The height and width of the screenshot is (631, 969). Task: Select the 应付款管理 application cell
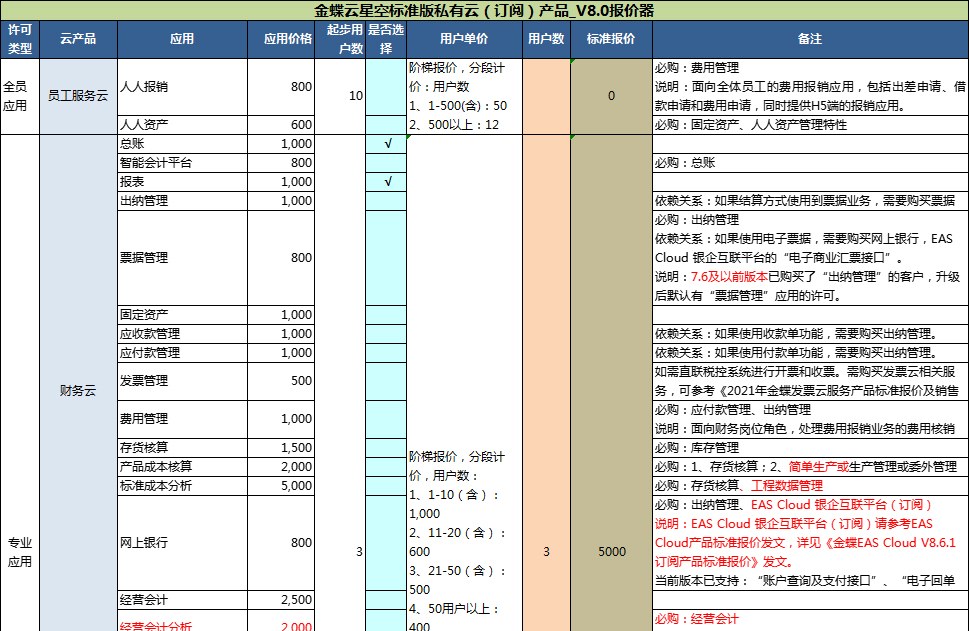point(182,353)
